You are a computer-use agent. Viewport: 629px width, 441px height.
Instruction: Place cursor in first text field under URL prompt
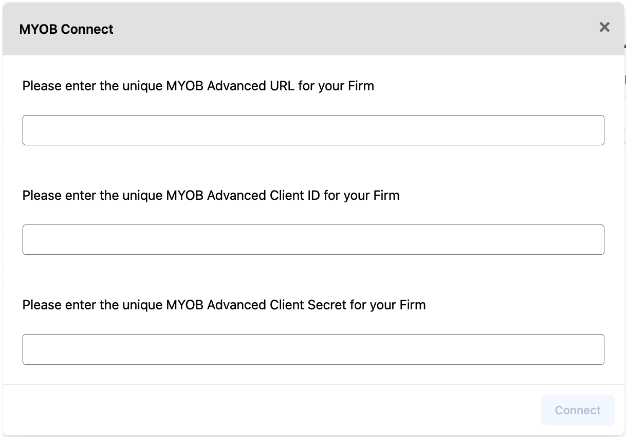pyautogui.click(x=313, y=130)
